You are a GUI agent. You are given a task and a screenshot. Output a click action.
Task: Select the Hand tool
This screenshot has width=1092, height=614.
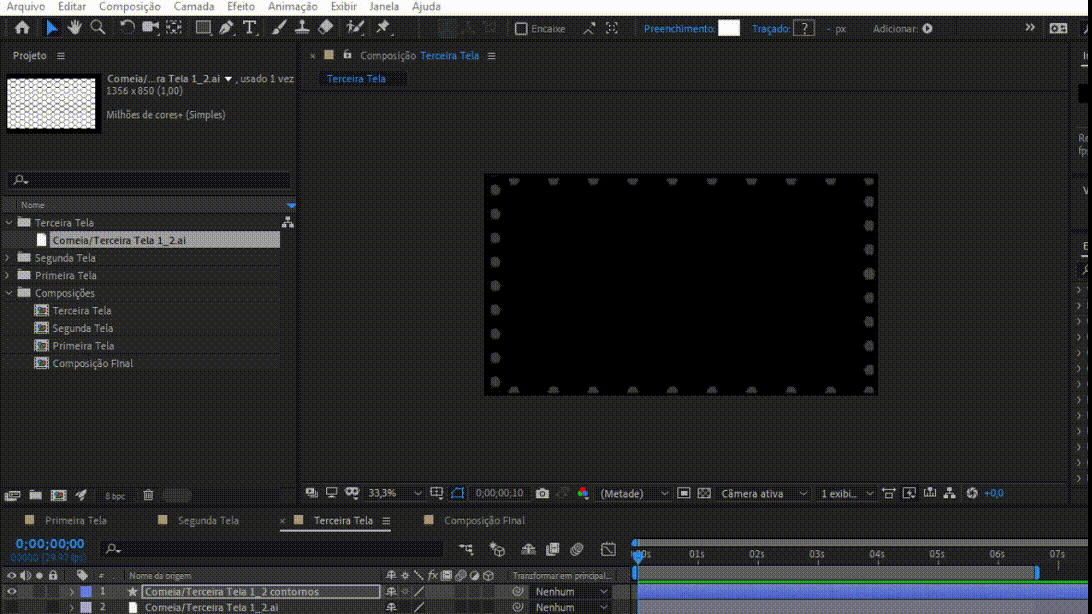pyautogui.click(x=76, y=28)
